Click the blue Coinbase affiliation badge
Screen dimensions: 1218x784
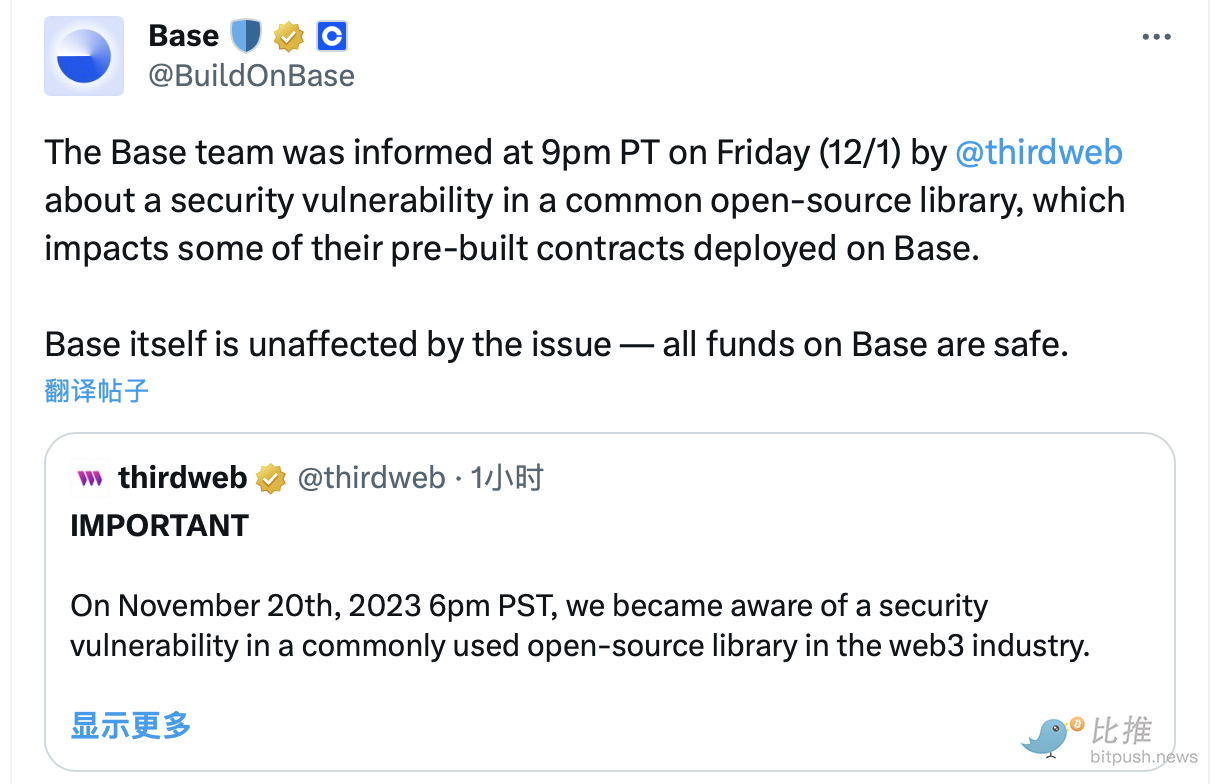pos(331,37)
